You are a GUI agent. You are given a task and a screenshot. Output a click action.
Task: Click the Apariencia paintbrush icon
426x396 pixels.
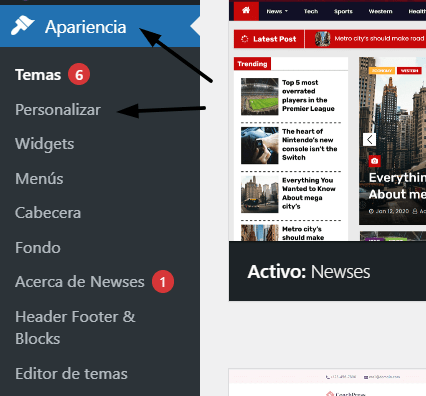click(22, 26)
